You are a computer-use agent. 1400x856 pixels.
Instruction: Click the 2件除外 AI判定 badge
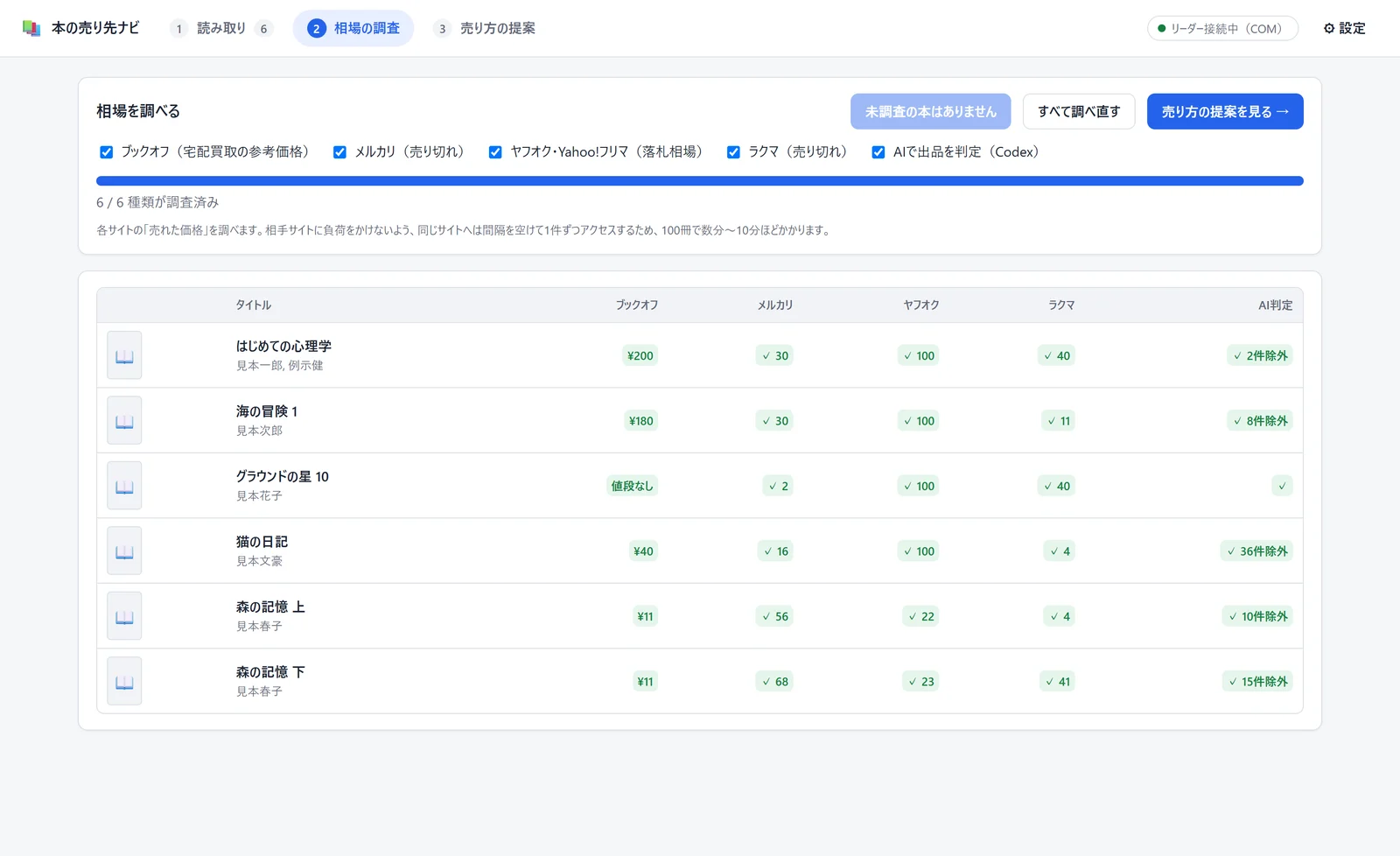1260,355
